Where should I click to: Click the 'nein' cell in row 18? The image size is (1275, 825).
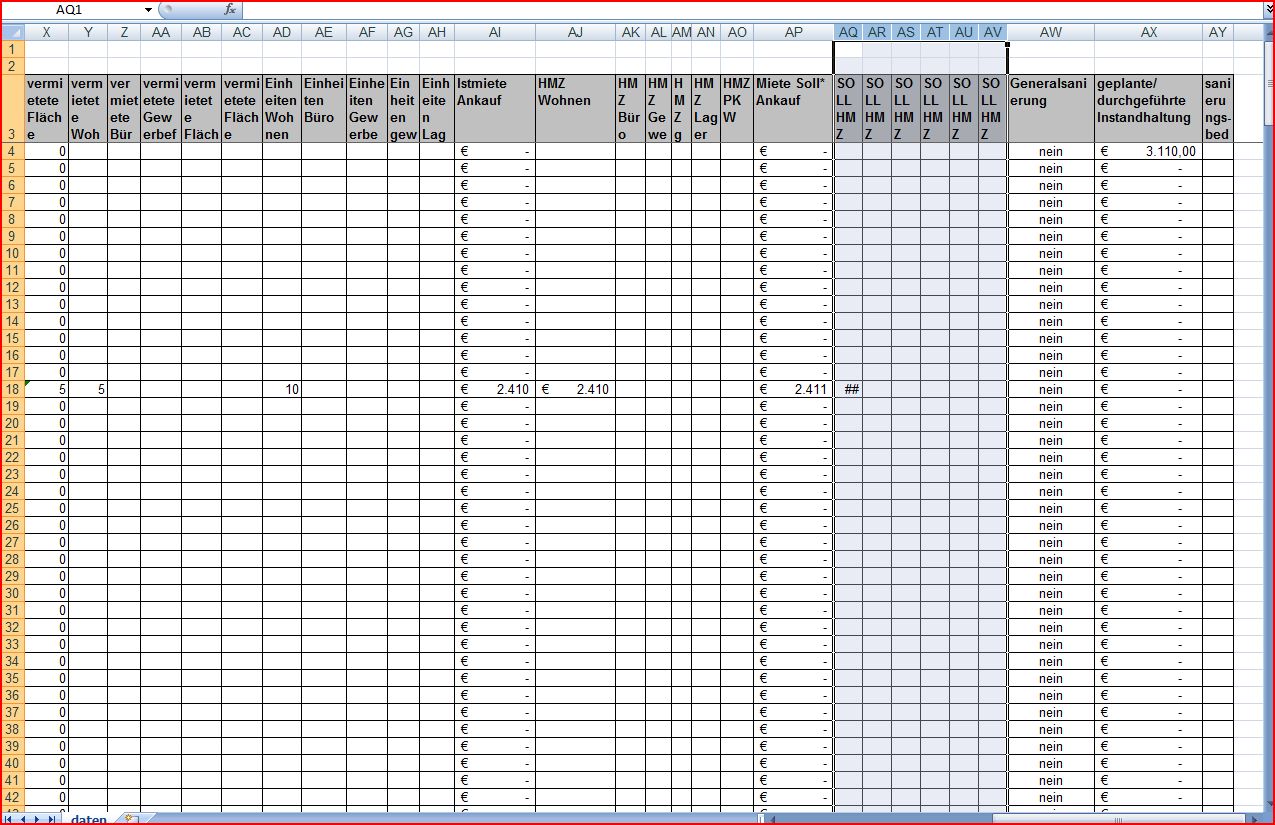coord(1051,389)
